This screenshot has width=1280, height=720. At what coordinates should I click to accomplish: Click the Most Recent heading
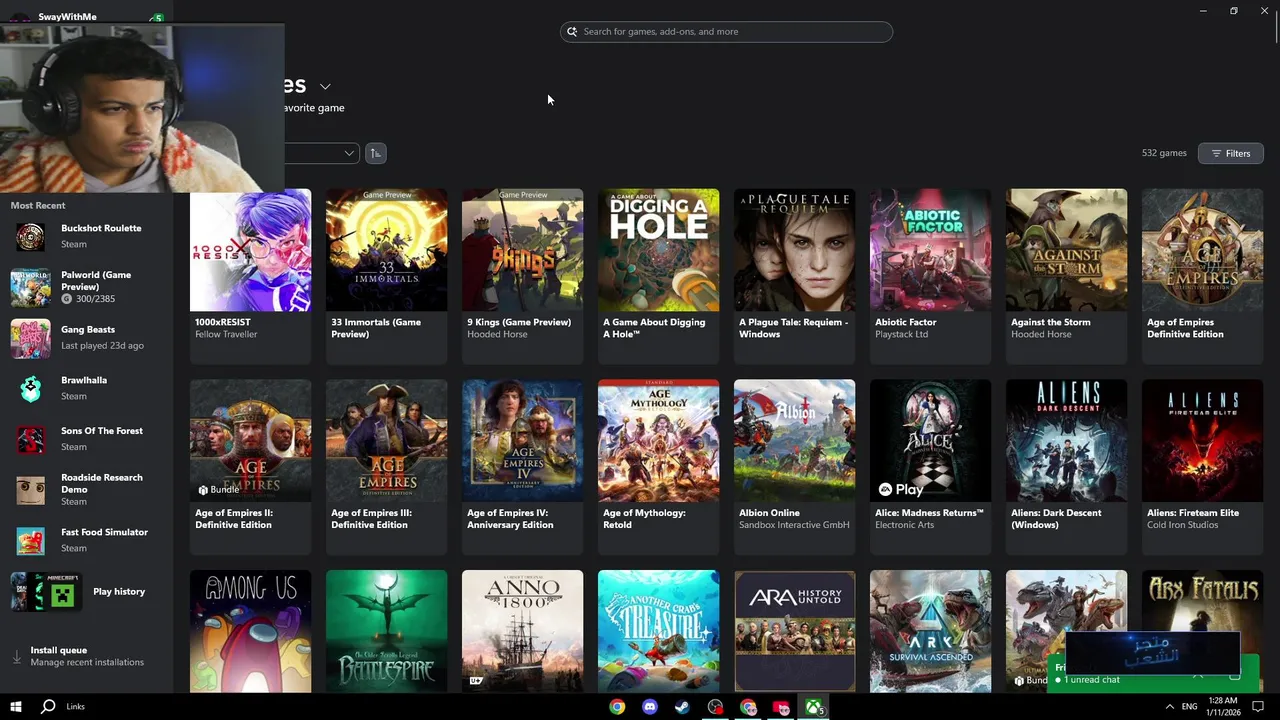coord(38,205)
